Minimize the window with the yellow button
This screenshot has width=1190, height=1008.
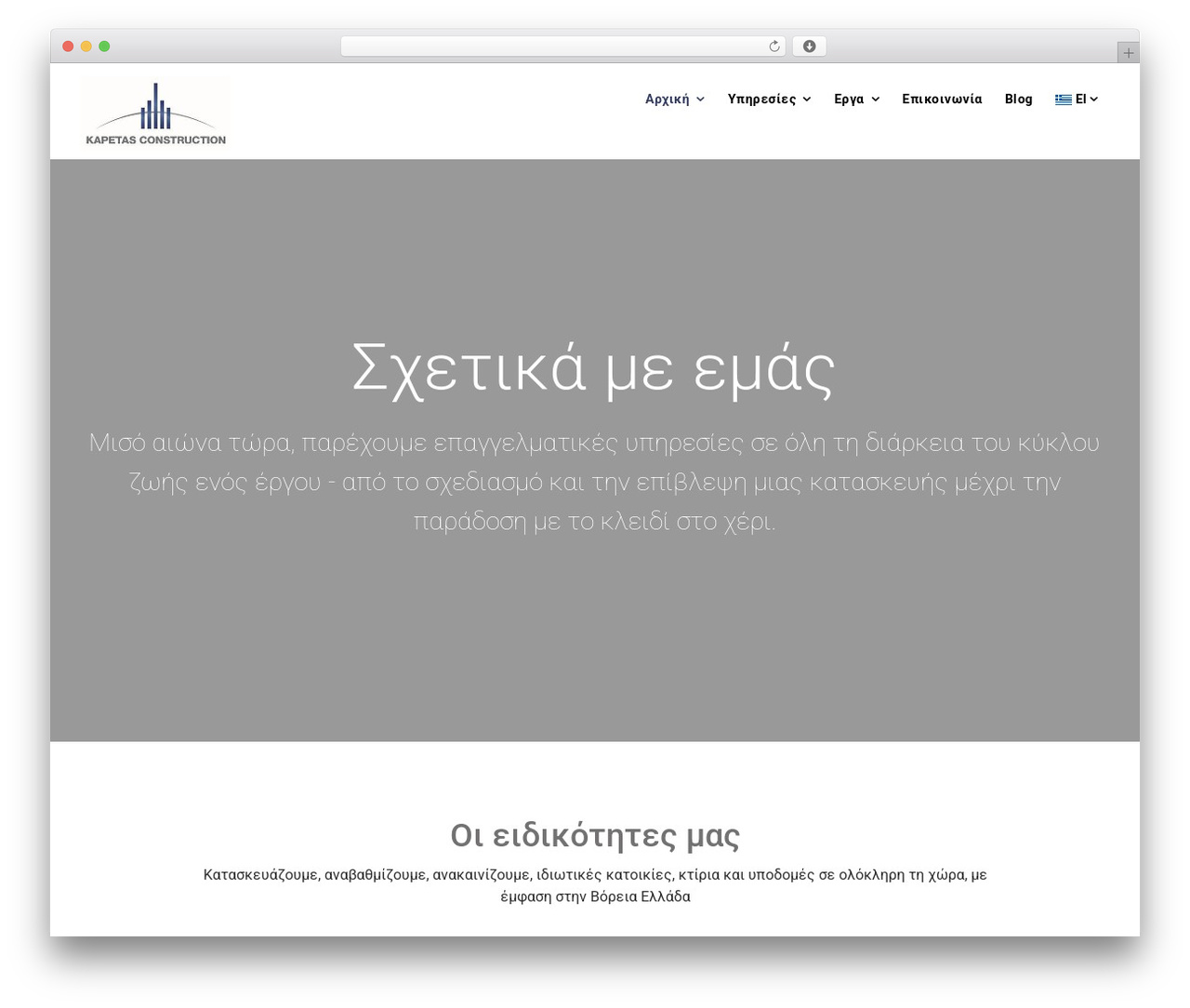[86, 46]
